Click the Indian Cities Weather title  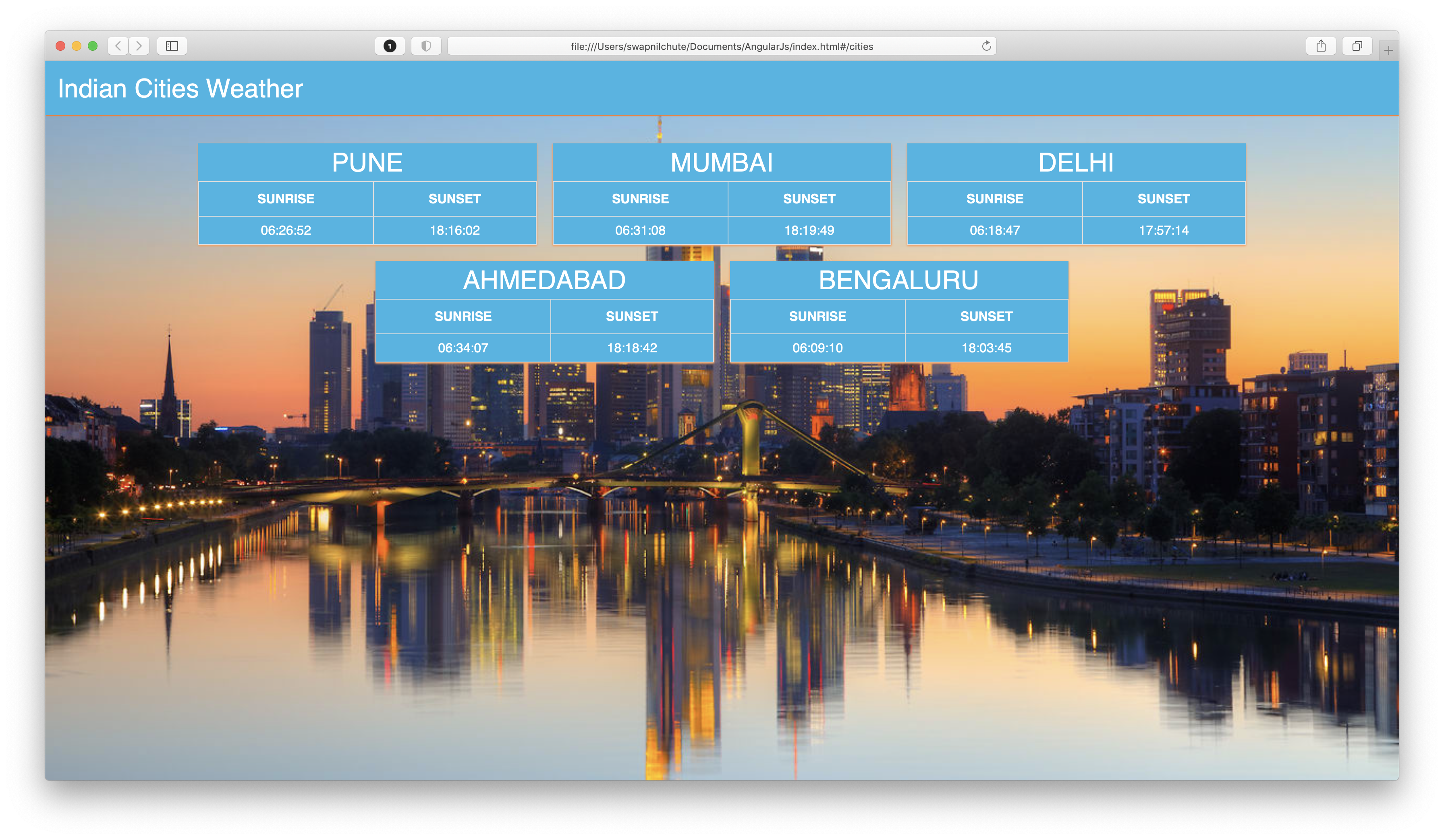coord(180,89)
